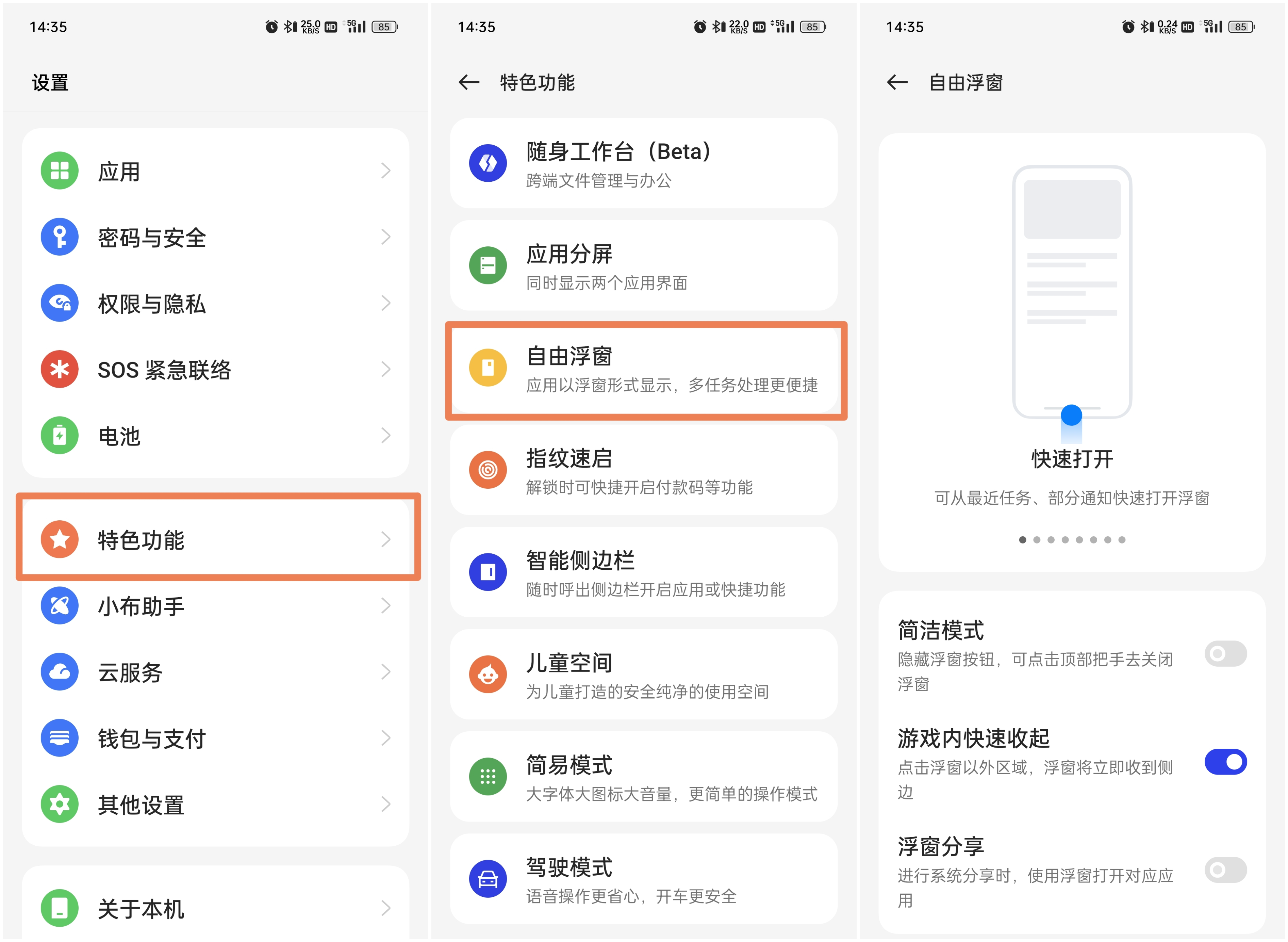Tap chevron next to 其他设置
The width and height of the screenshot is (1288, 942).
pos(386,805)
